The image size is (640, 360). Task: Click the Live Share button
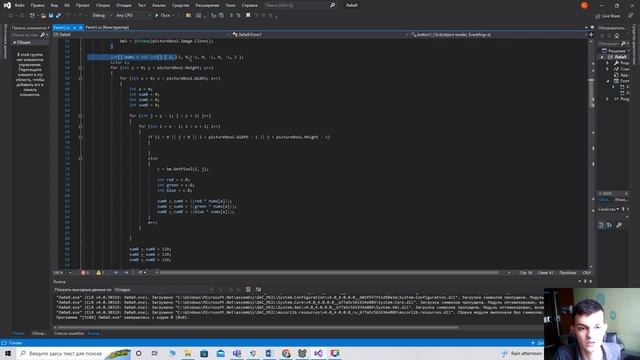(608, 16)
